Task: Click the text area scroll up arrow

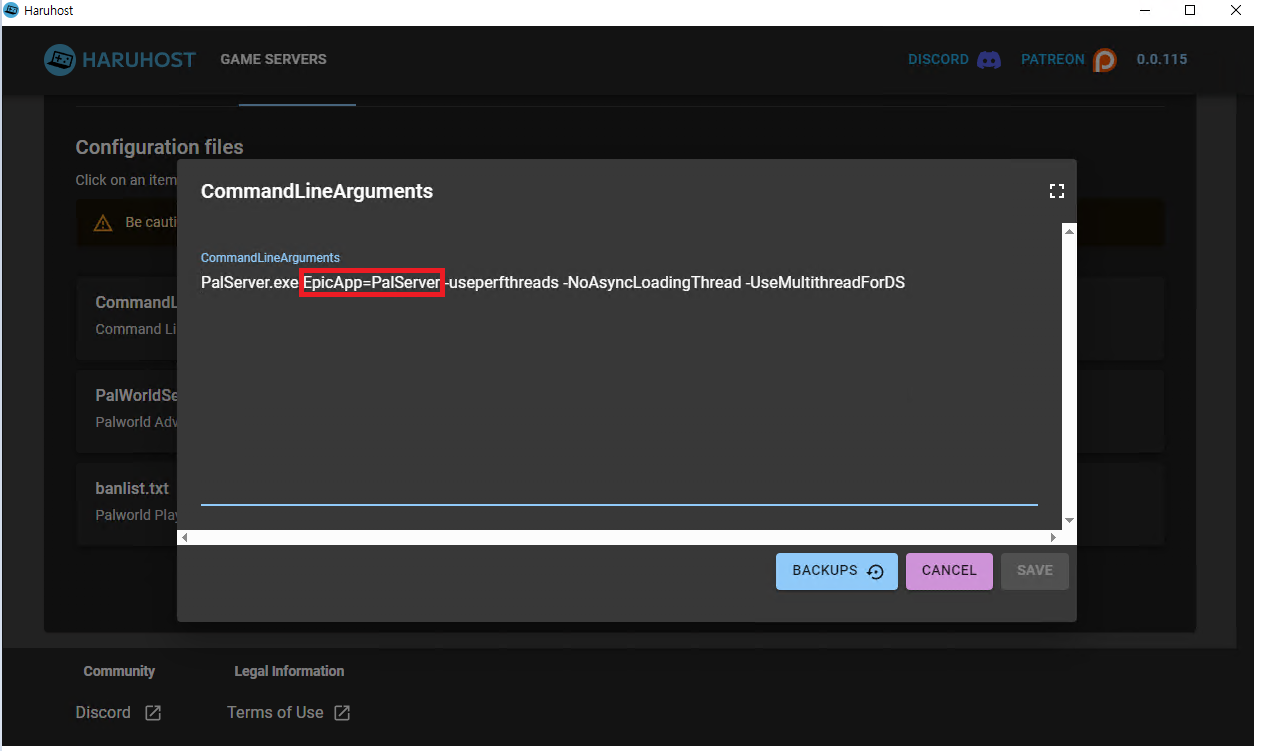Action: [1069, 232]
